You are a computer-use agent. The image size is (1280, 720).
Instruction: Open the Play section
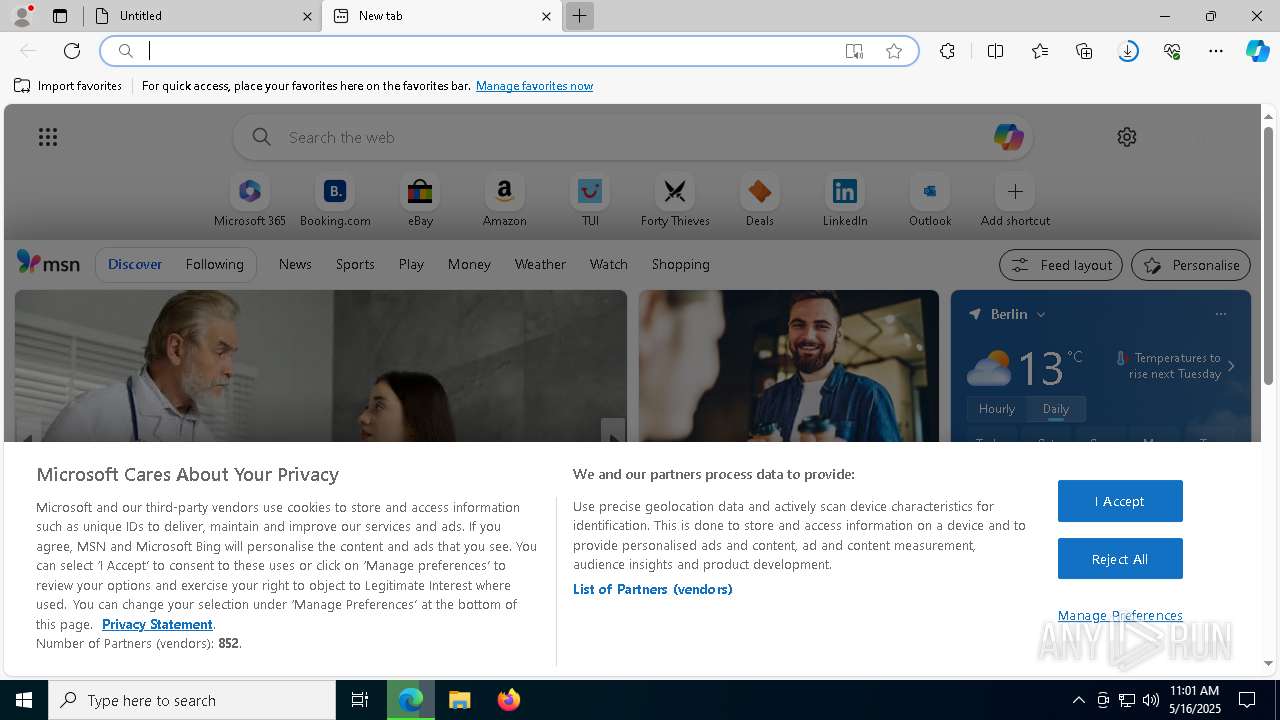coord(411,264)
